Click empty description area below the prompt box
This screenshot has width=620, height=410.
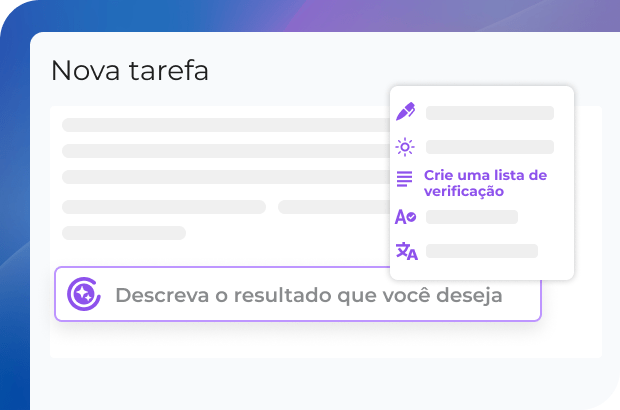pyautogui.click(x=300, y=340)
